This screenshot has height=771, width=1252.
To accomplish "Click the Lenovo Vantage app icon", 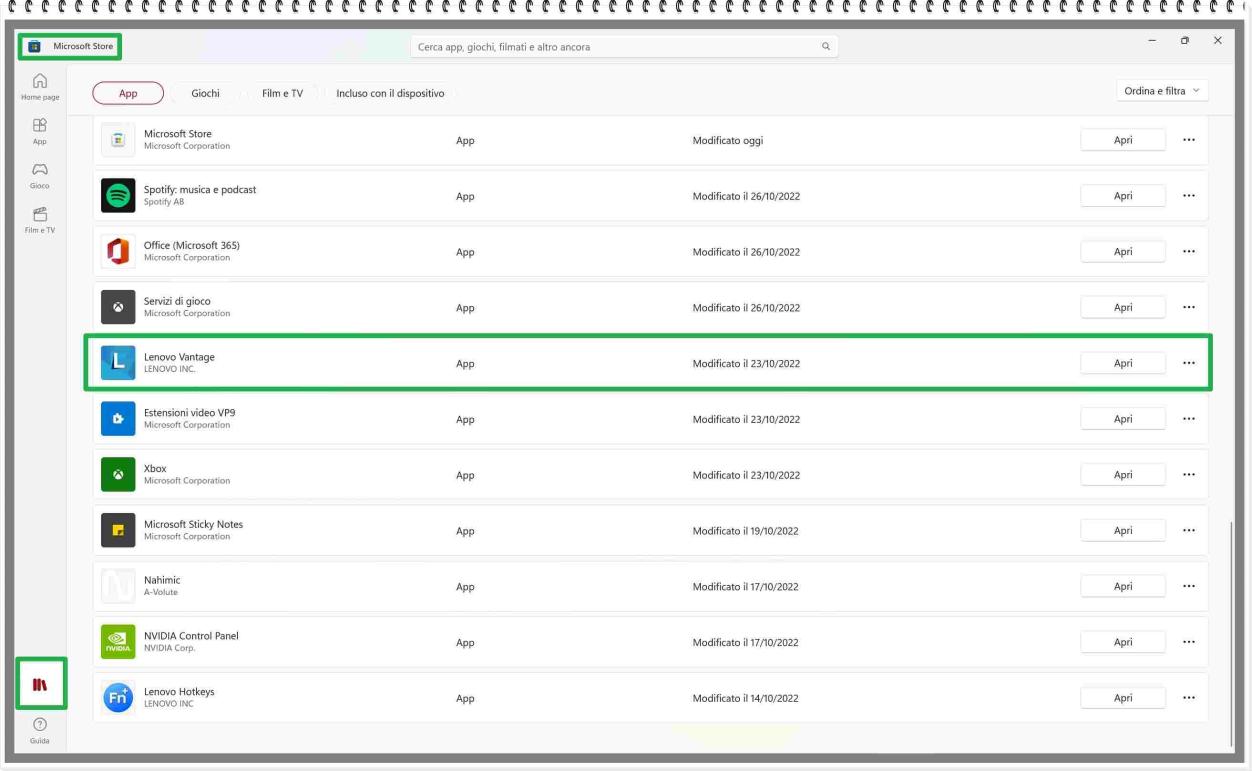I will (118, 363).
